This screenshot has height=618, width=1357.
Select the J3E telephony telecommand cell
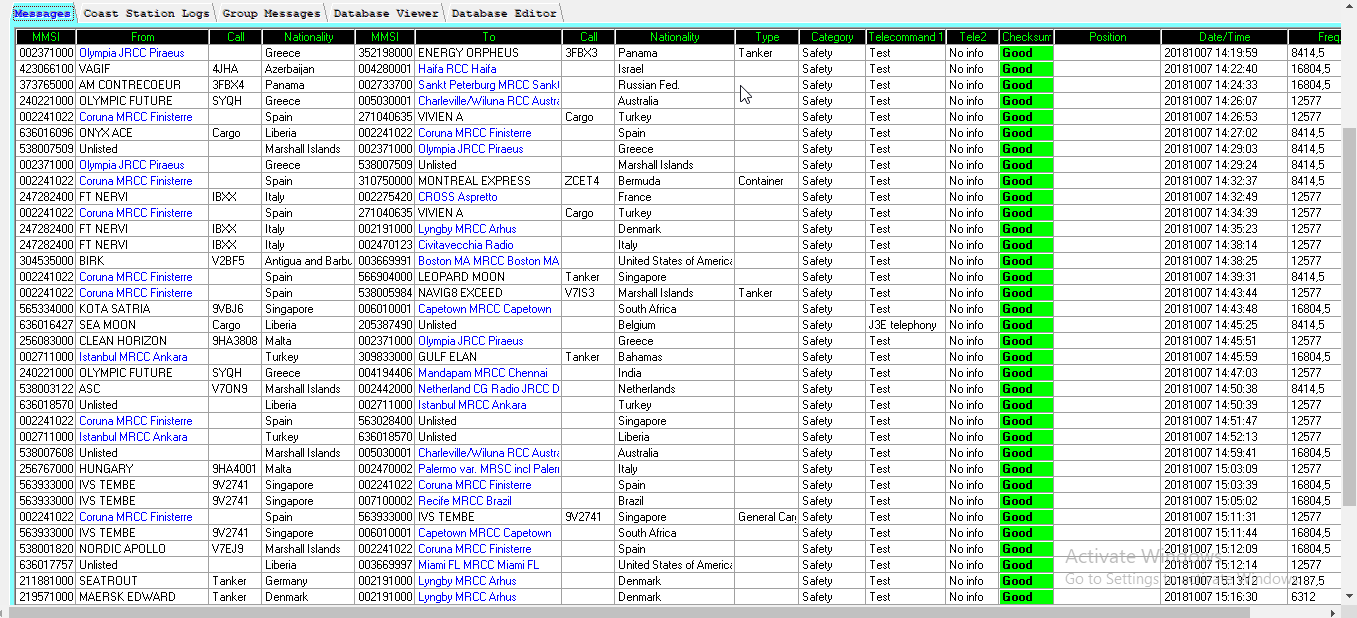(906, 325)
